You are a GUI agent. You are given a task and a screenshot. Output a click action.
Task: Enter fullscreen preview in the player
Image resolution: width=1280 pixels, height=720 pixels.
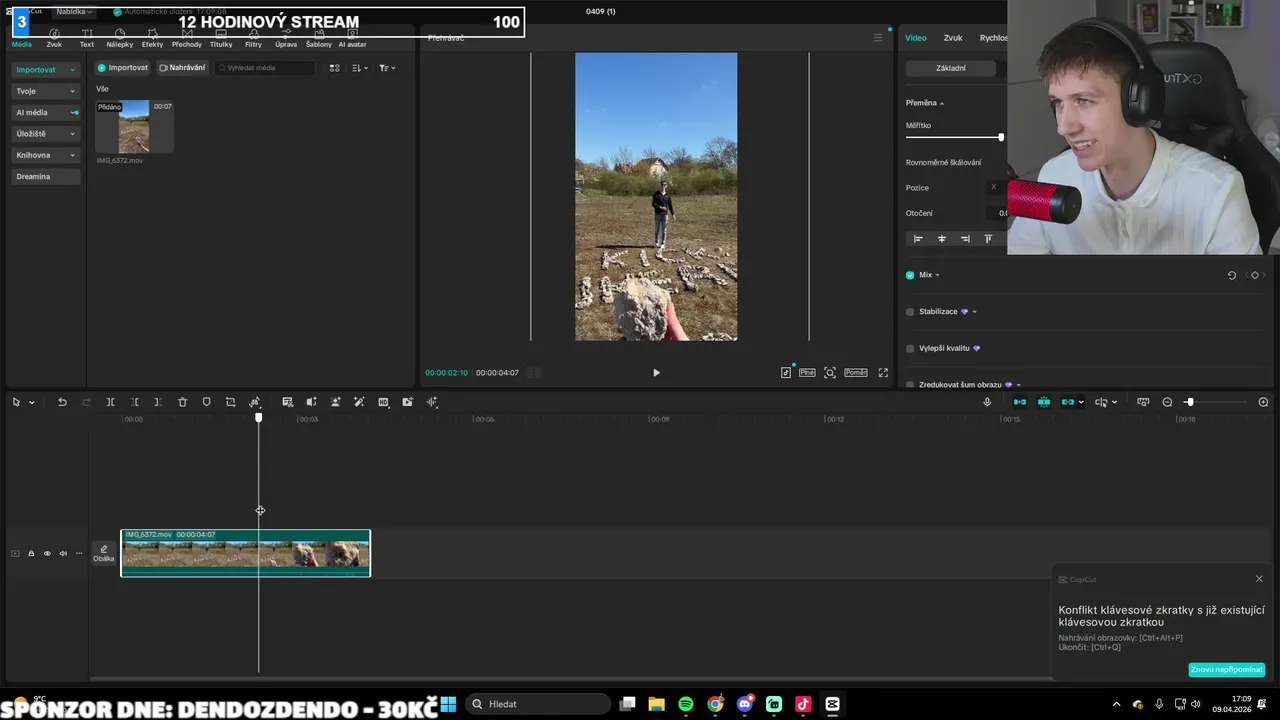(x=883, y=372)
